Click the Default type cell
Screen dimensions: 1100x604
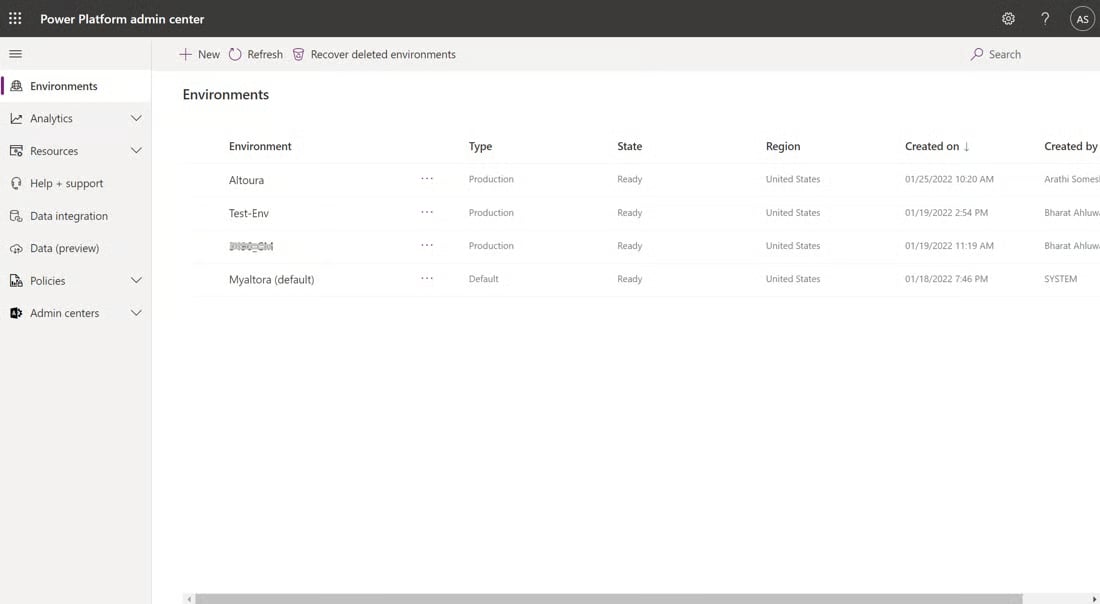(x=483, y=278)
